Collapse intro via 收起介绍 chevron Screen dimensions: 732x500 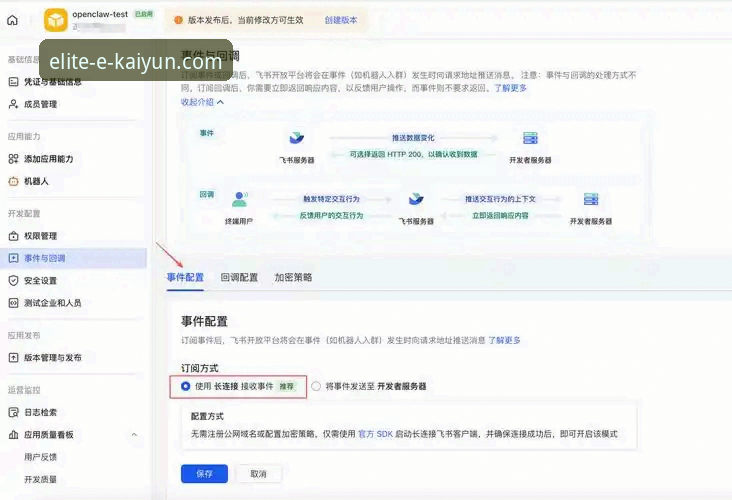coord(220,102)
